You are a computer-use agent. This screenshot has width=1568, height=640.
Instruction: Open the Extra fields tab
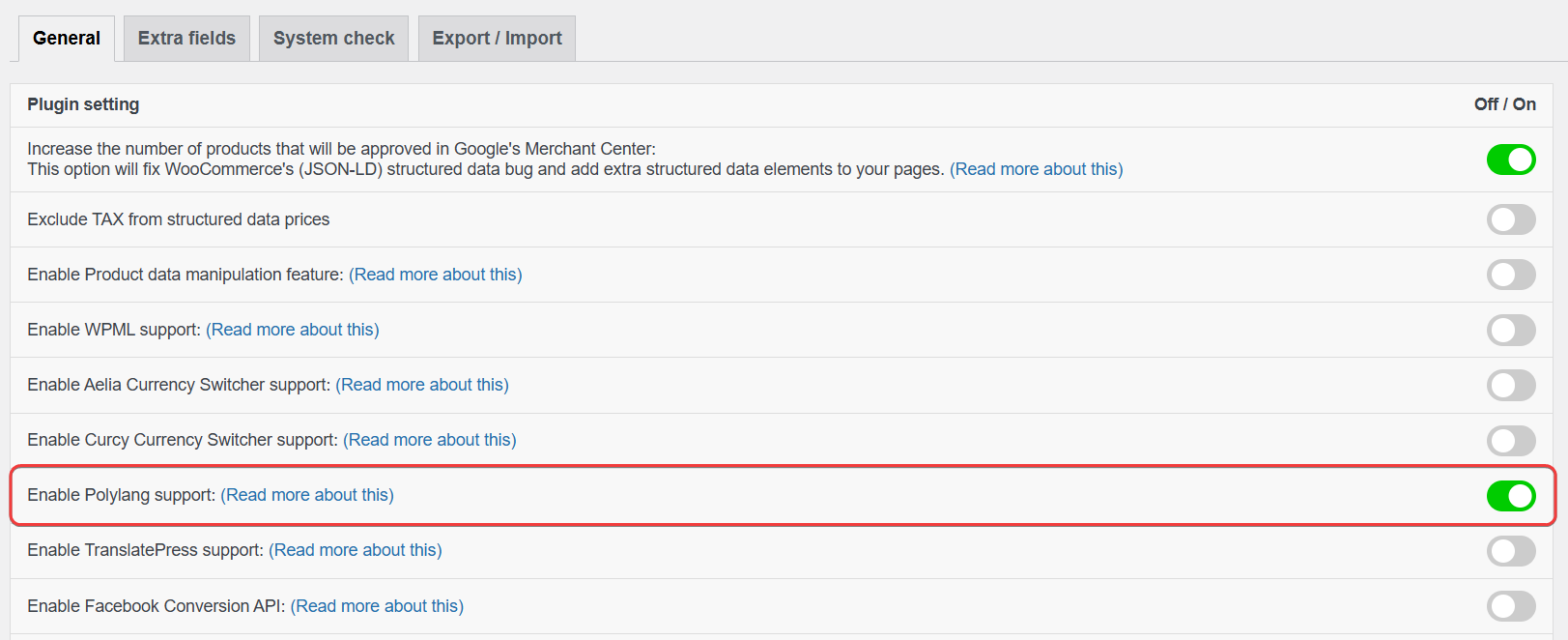(x=186, y=39)
